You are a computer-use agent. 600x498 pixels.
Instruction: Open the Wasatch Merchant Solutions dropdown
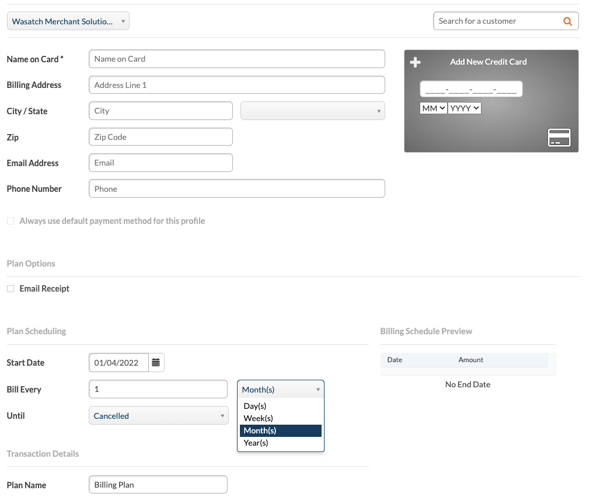(x=68, y=21)
